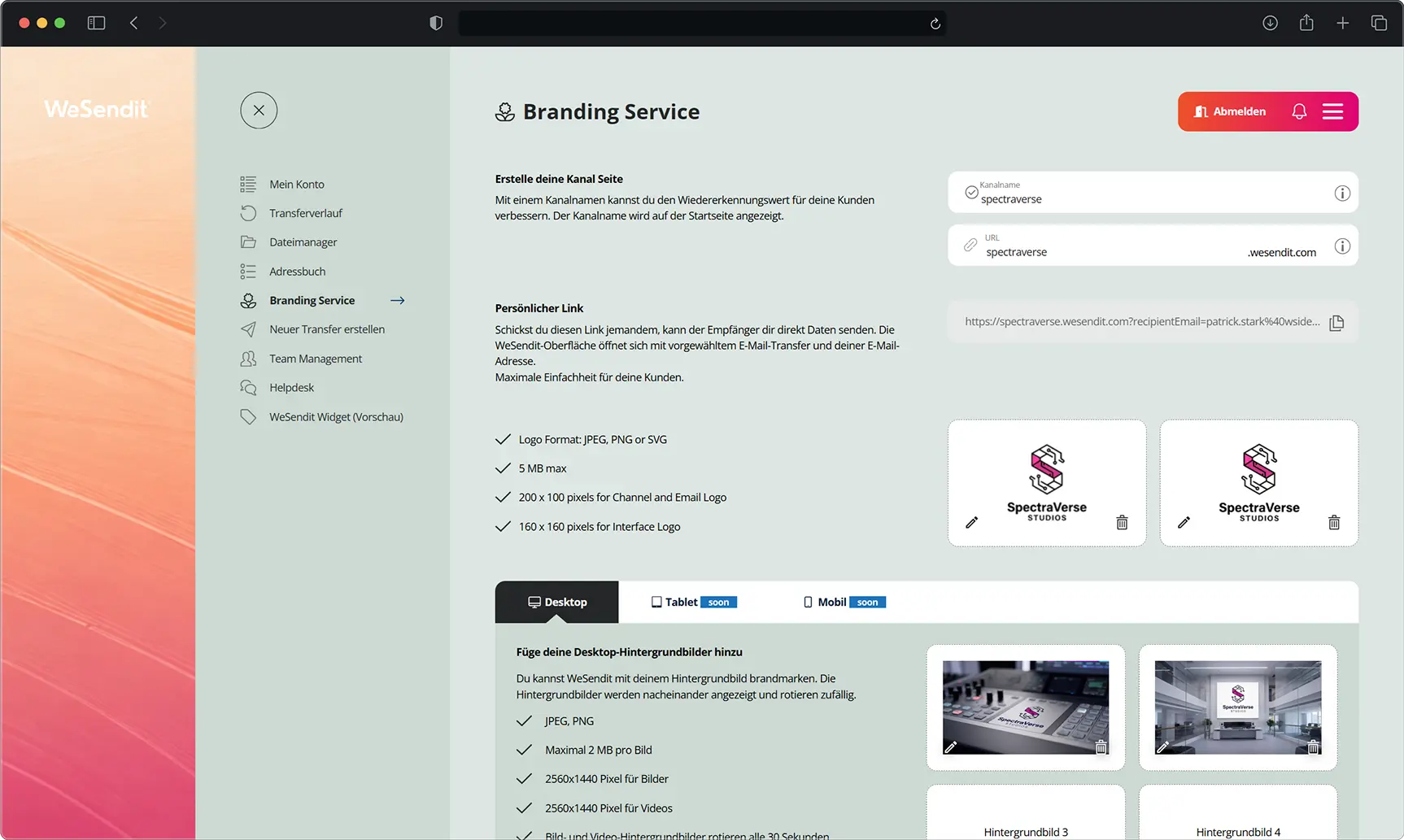This screenshot has height=840, width=1404.
Task: Edit the first SpectraVerse logo
Action: [x=971, y=523]
